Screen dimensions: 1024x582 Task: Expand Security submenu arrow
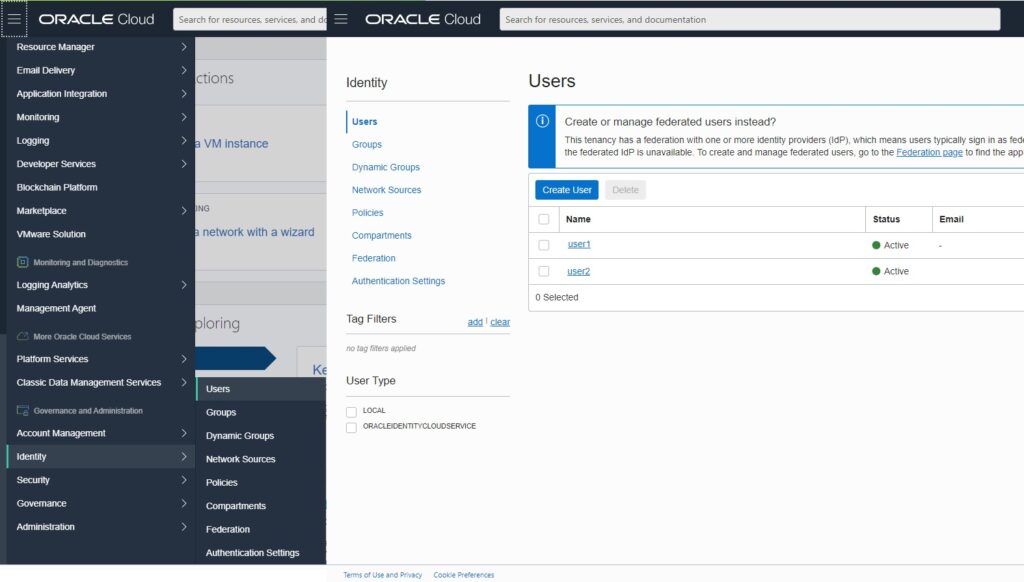(184, 479)
